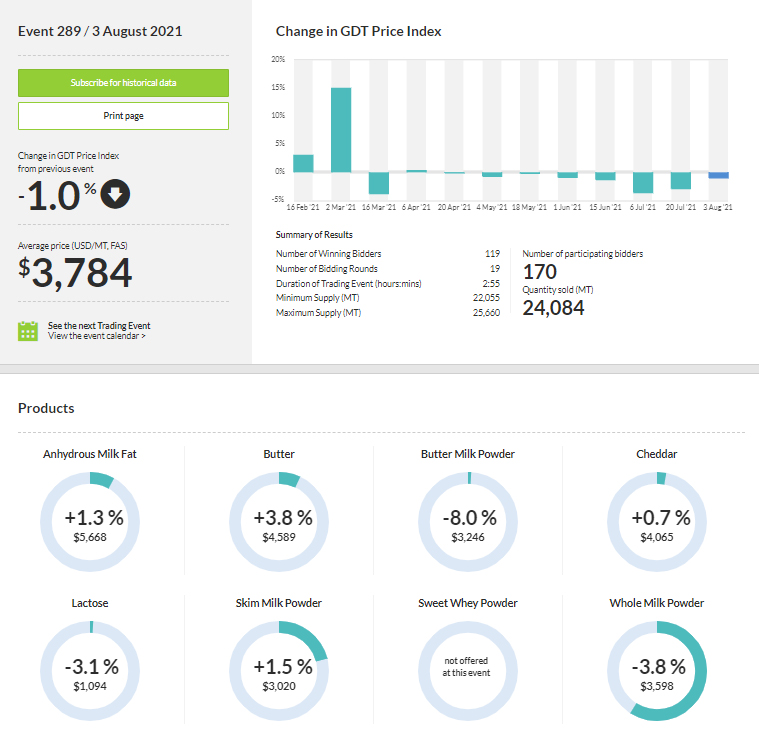Select the 16 Mar '21 negative chart bar
759x740 pixels.
pos(379,183)
